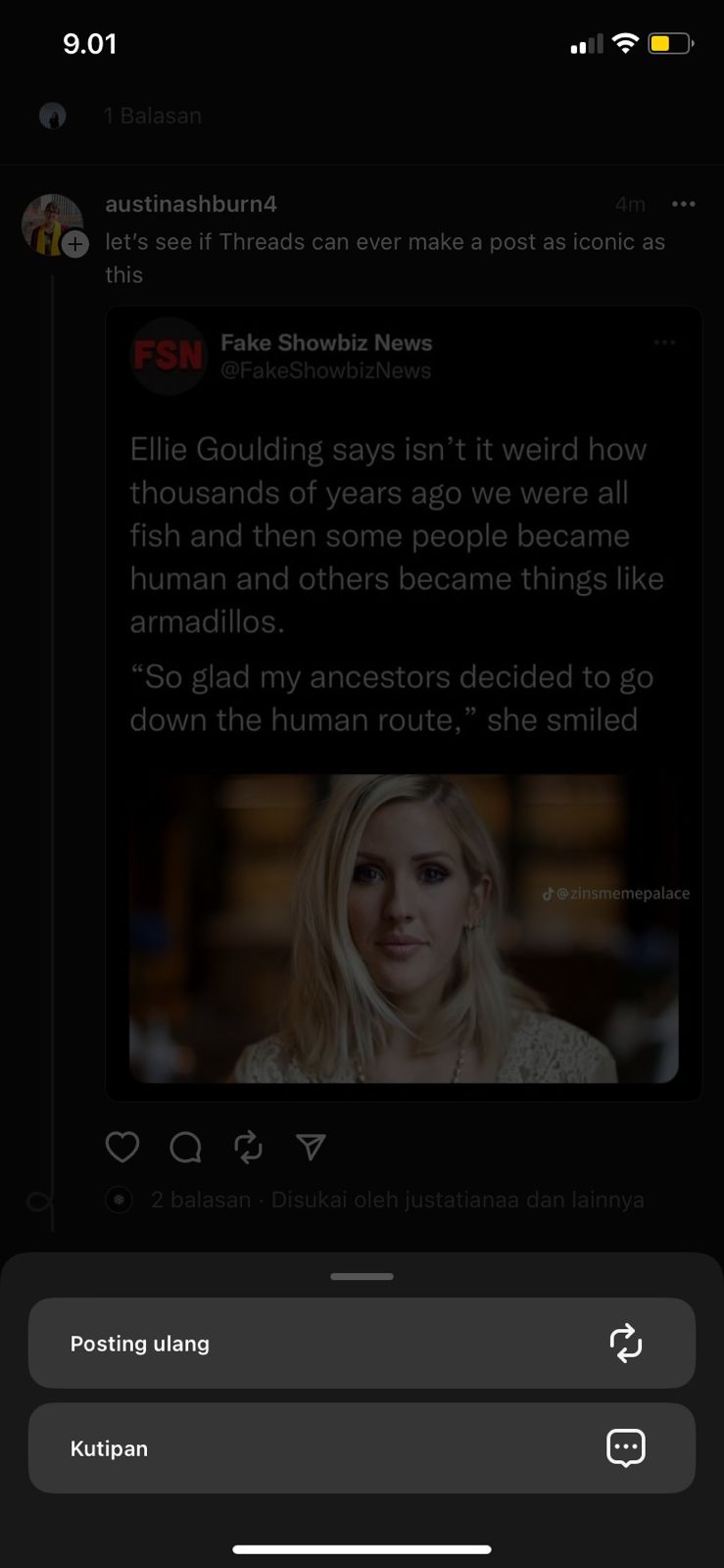The image size is (724, 1568).
Task: Tap the paper plane share icon
Action: click(311, 1147)
